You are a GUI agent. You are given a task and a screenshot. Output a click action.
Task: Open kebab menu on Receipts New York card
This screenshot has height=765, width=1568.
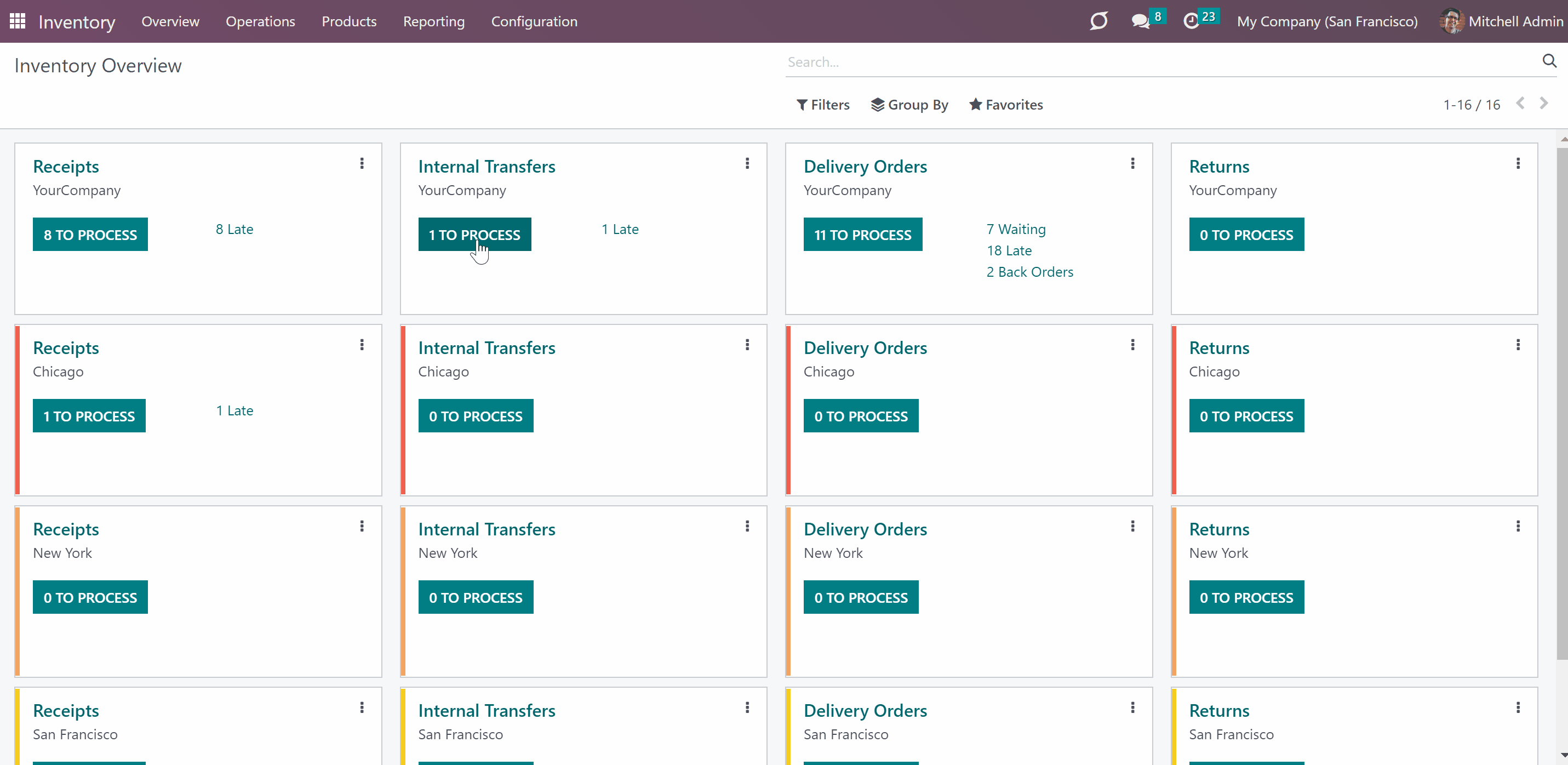tap(362, 526)
